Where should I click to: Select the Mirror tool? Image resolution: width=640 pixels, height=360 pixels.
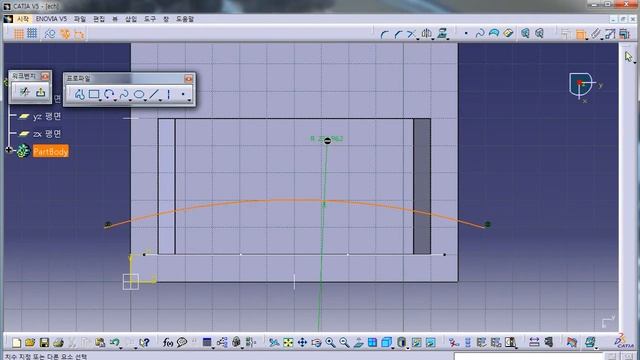[427, 33]
